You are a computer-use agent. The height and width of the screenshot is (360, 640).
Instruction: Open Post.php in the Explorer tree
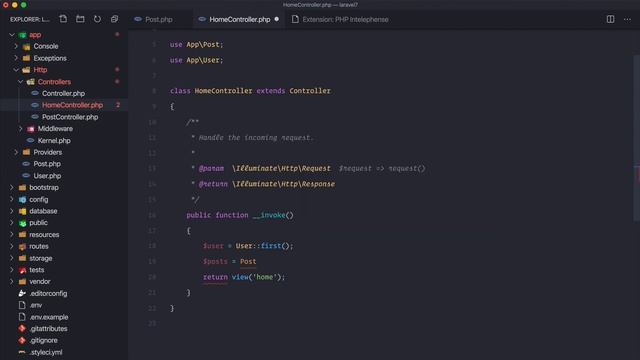(x=47, y=164)
